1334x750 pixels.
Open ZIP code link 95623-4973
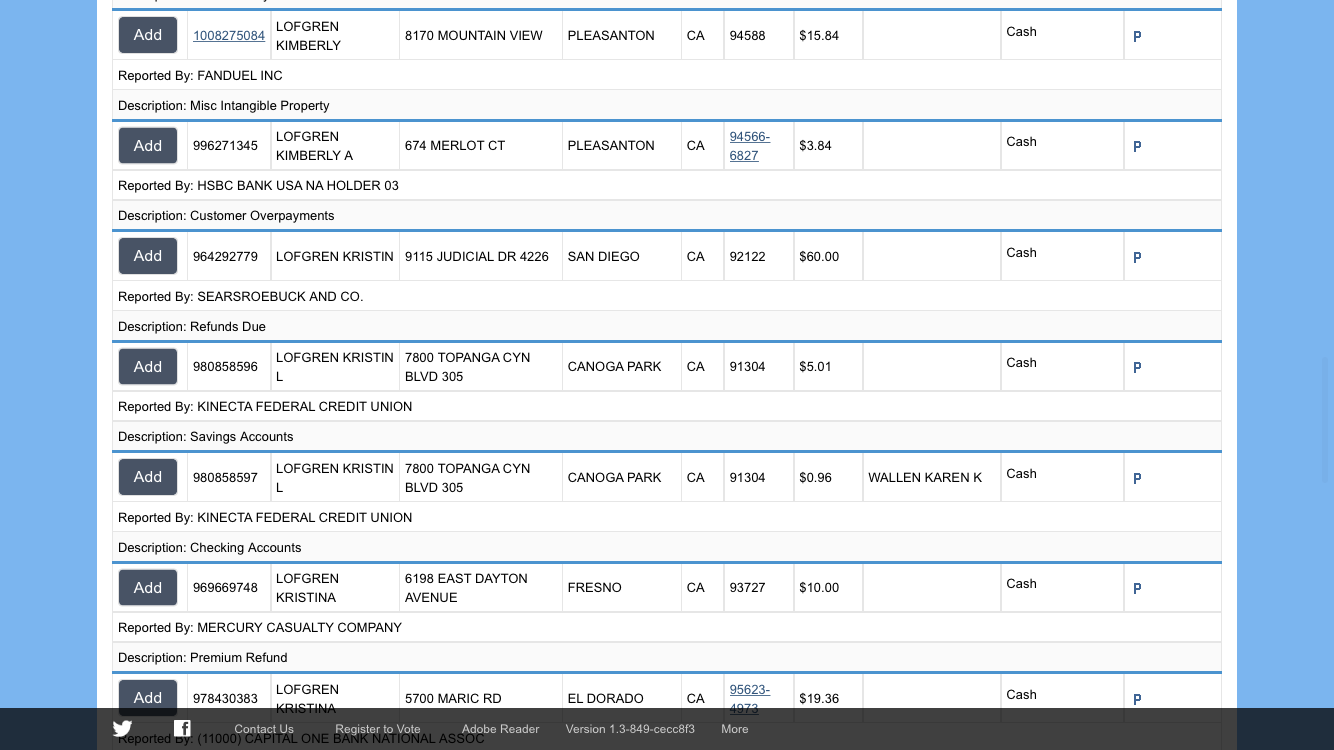[750, 699]
